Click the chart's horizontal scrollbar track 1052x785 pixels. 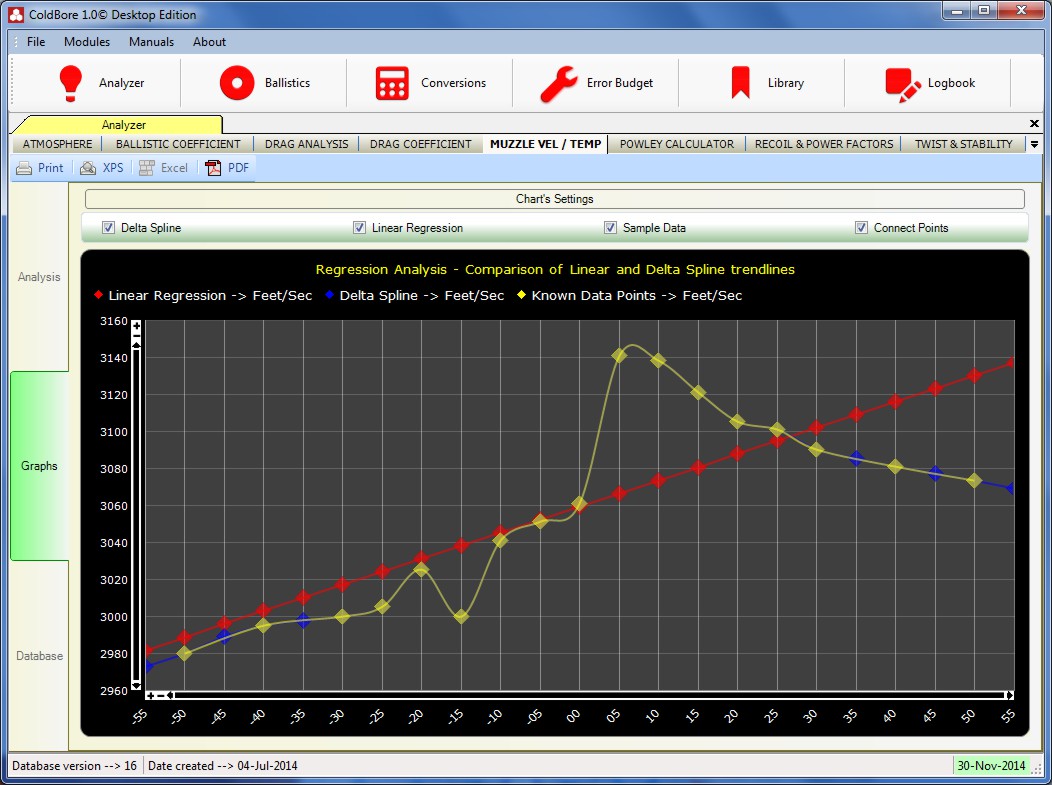(590, 696)
